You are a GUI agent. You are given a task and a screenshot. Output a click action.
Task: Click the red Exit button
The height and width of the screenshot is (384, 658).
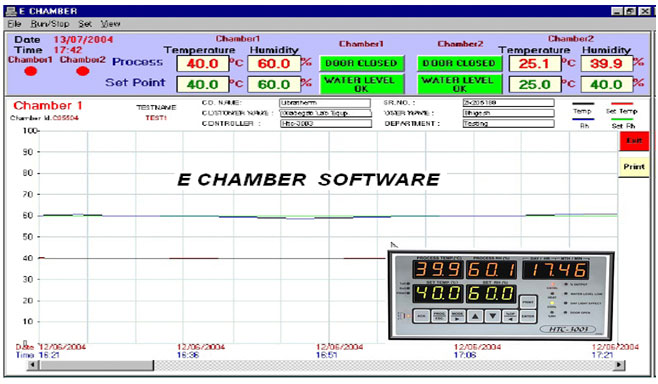[x=634, y=141]
